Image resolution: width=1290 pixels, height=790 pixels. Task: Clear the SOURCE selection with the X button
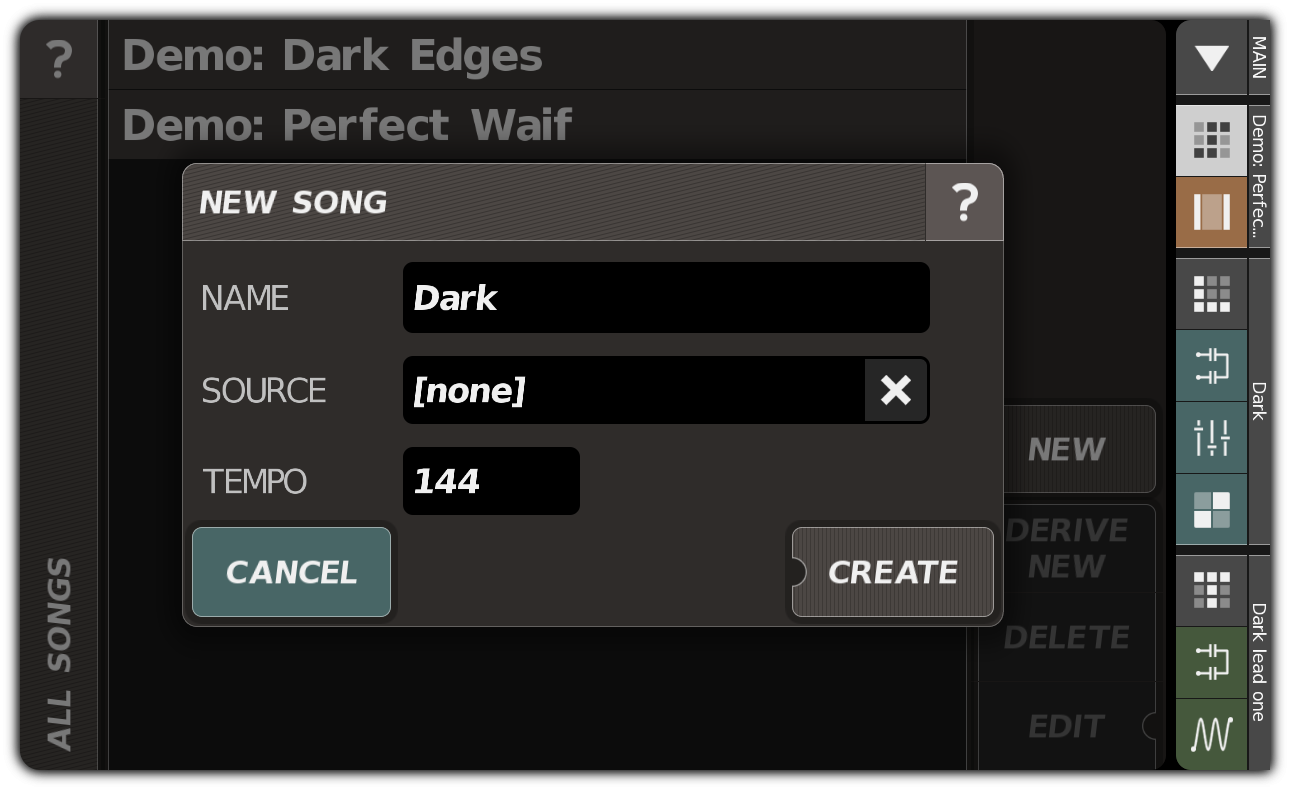pyautogui.click(x=896, y=390)
